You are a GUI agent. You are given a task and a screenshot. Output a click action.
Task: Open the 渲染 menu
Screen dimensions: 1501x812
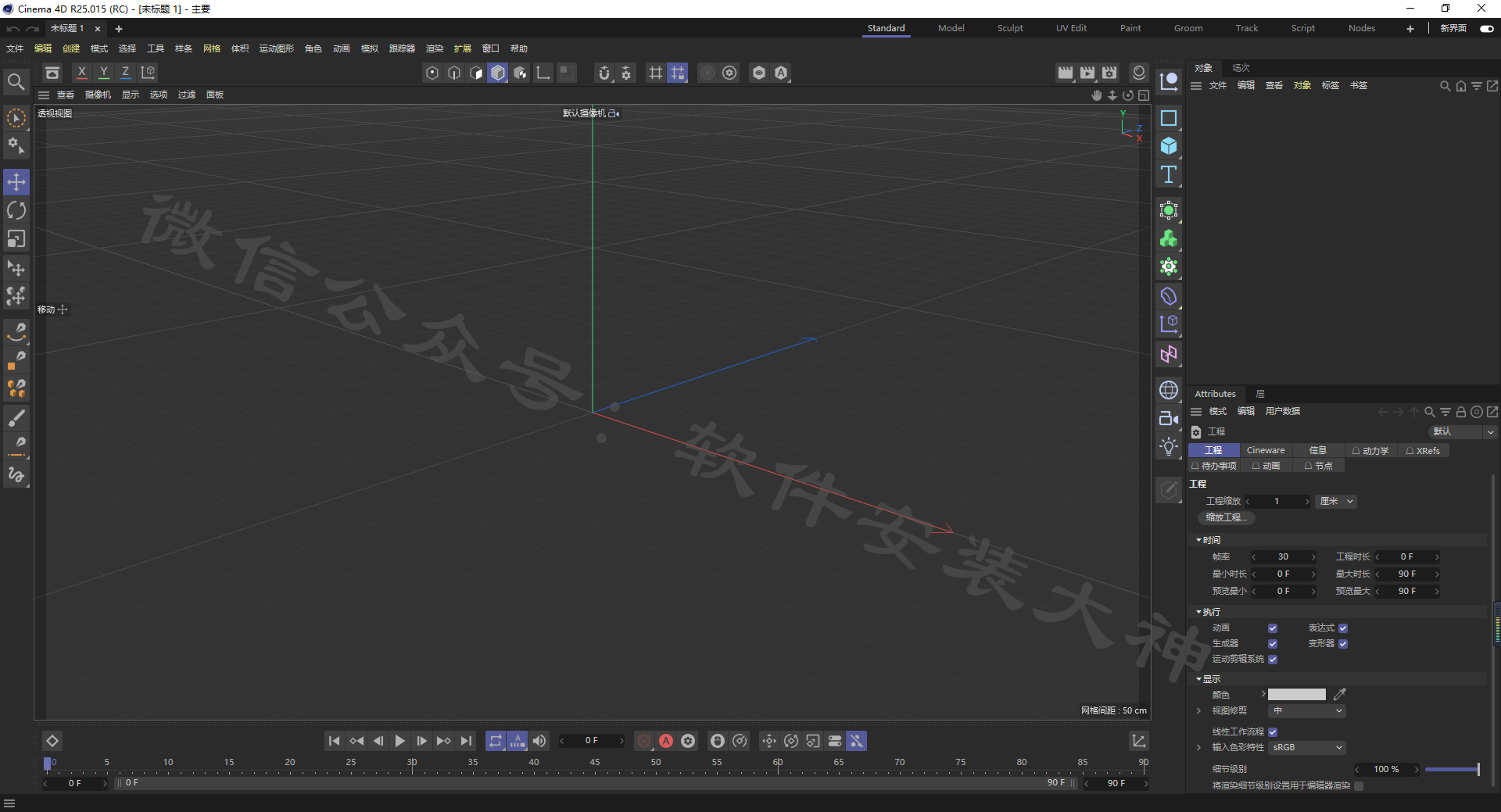pos(434,48)
